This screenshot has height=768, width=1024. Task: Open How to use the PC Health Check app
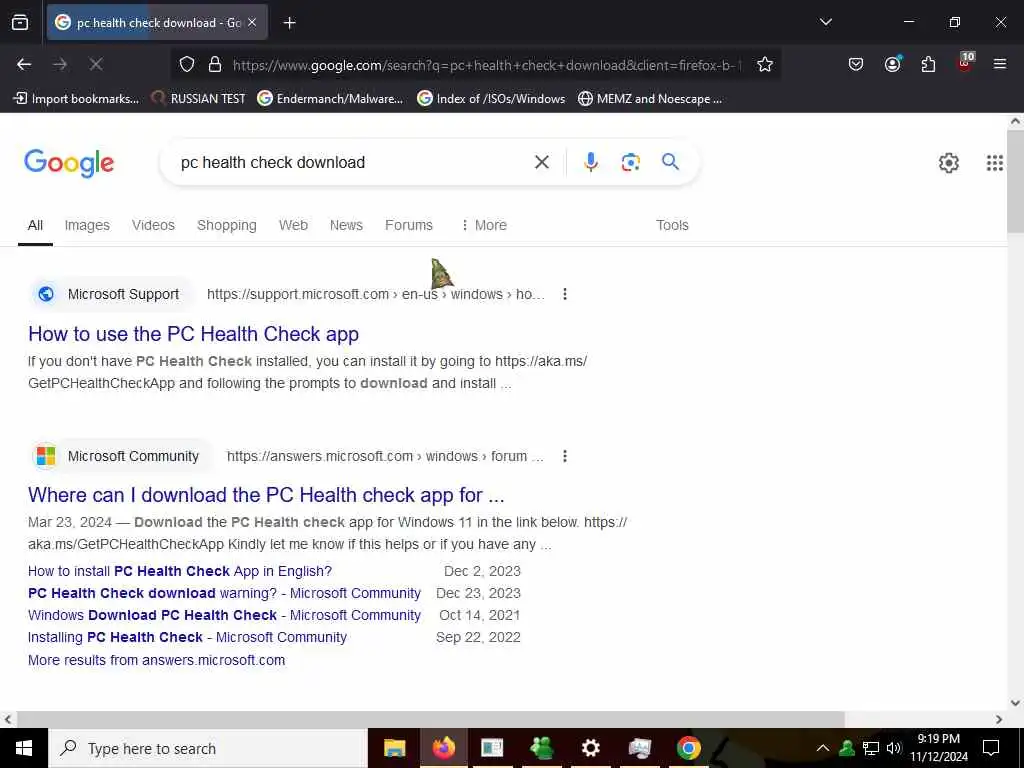(193, 334)
